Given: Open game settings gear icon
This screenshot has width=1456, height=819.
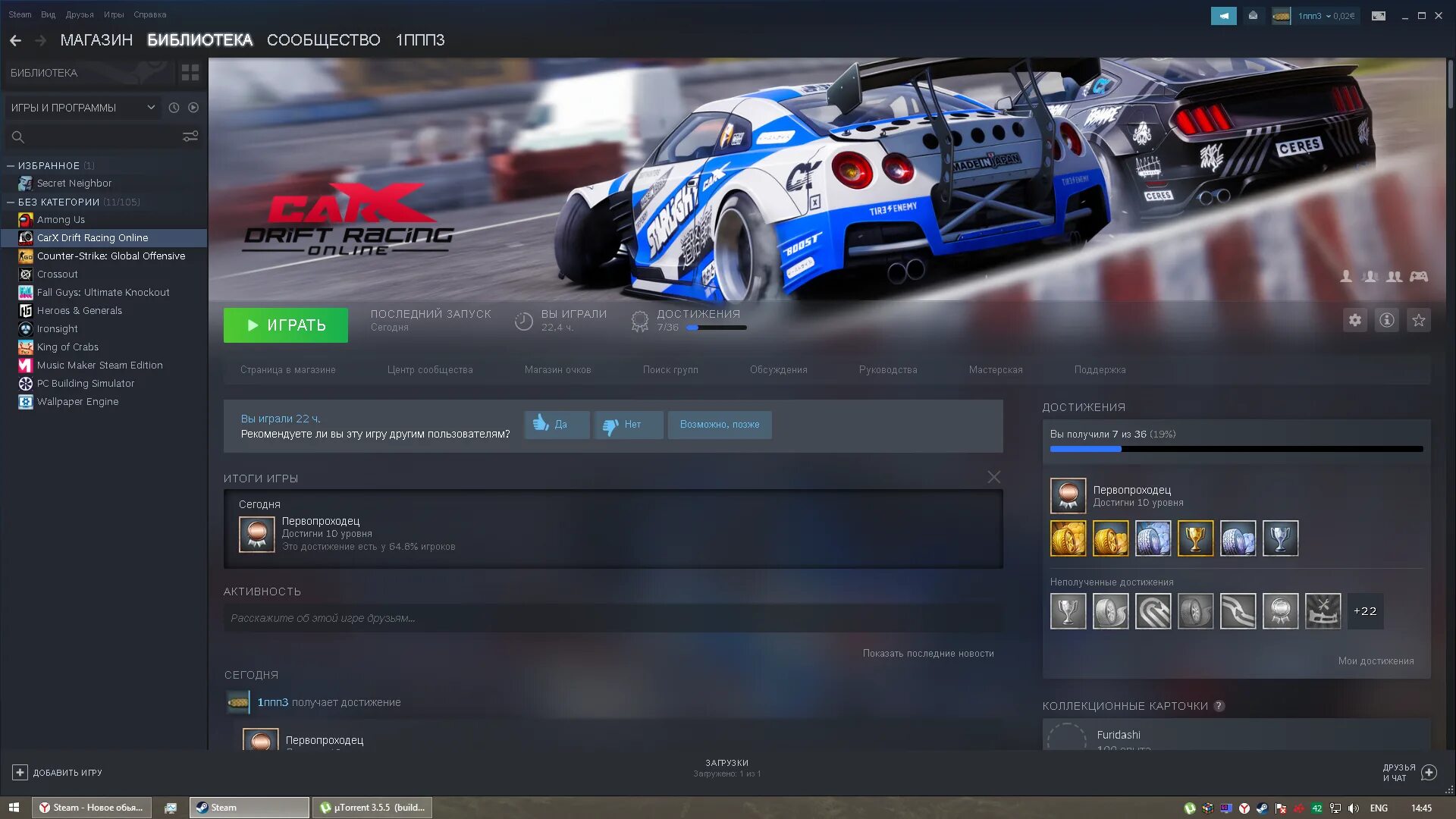Looking at the screenshot, I should 1354,320.
